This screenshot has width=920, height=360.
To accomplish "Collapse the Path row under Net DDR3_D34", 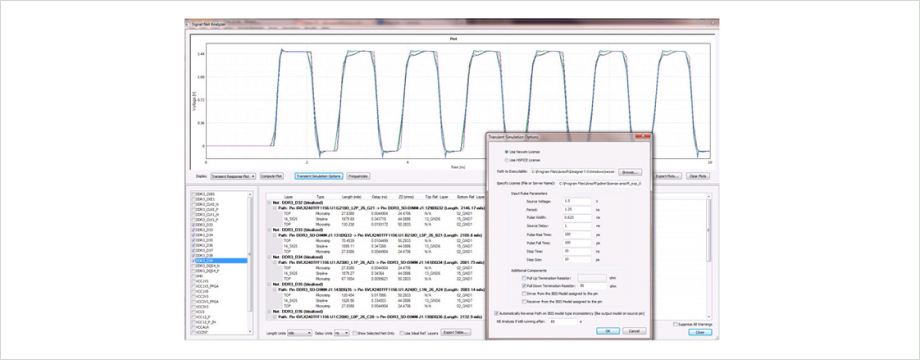I will click(x=275, y=262).
